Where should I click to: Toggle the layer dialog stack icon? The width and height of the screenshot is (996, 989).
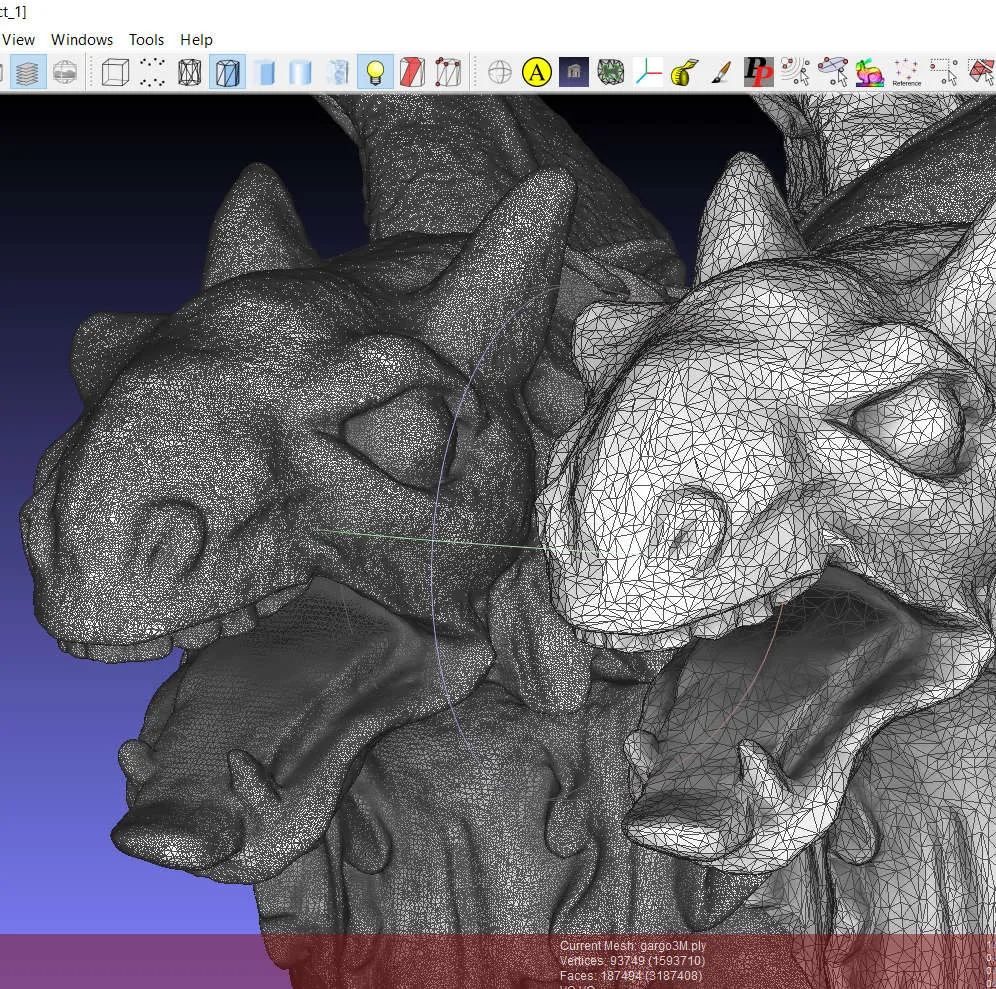point(28,72)
